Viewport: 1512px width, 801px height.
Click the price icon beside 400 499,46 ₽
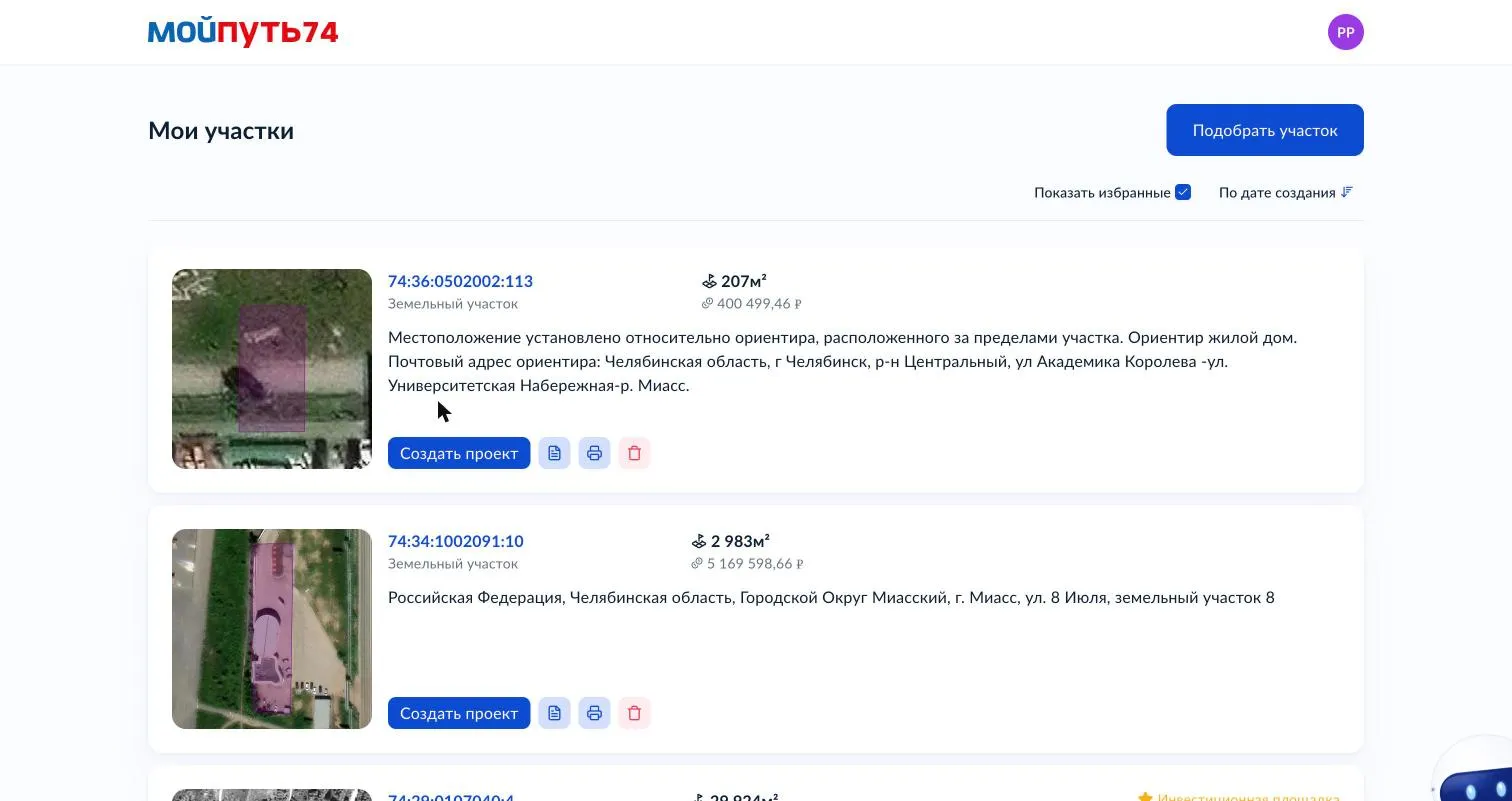pos(707,304)
